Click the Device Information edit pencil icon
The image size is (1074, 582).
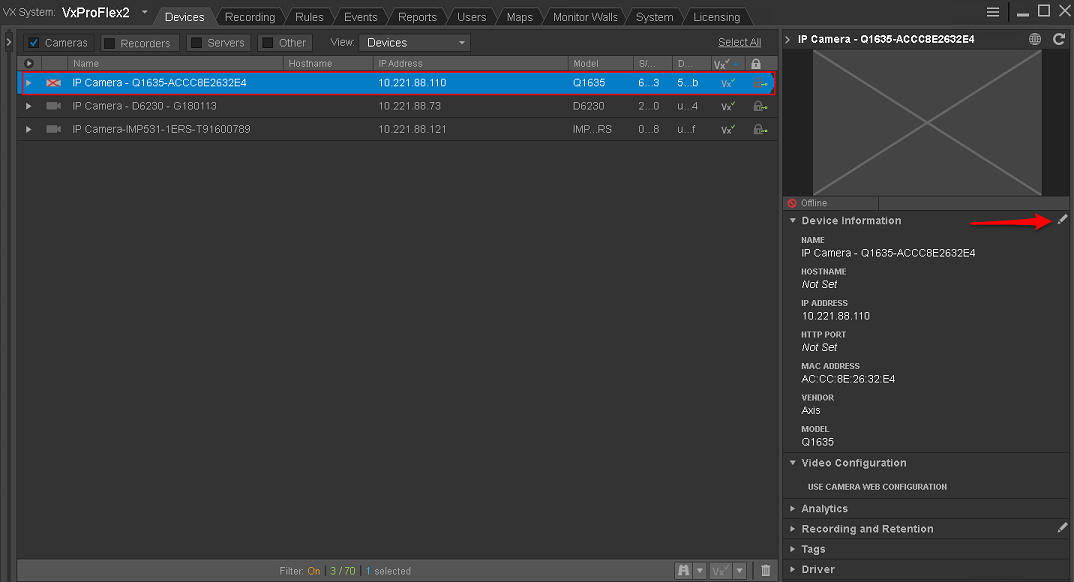(x=1062, y=220)
